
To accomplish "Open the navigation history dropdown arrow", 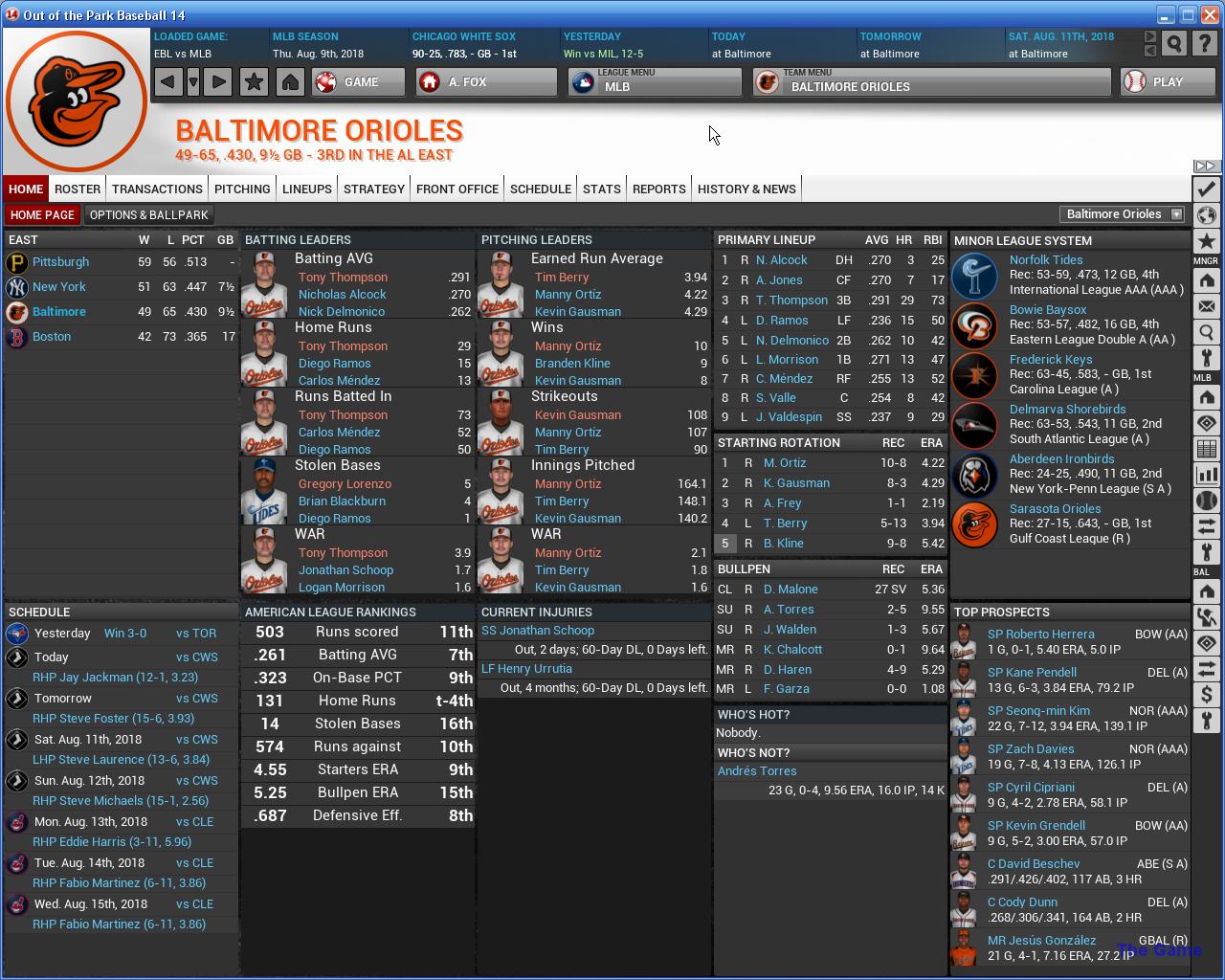I will 193,81.
